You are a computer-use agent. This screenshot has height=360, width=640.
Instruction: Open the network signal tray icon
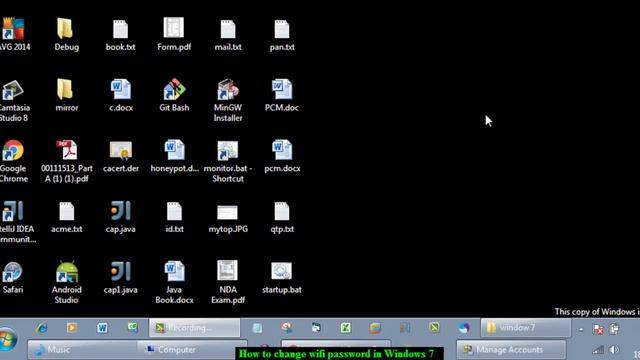pyautogui.click(x=598, y=350)
